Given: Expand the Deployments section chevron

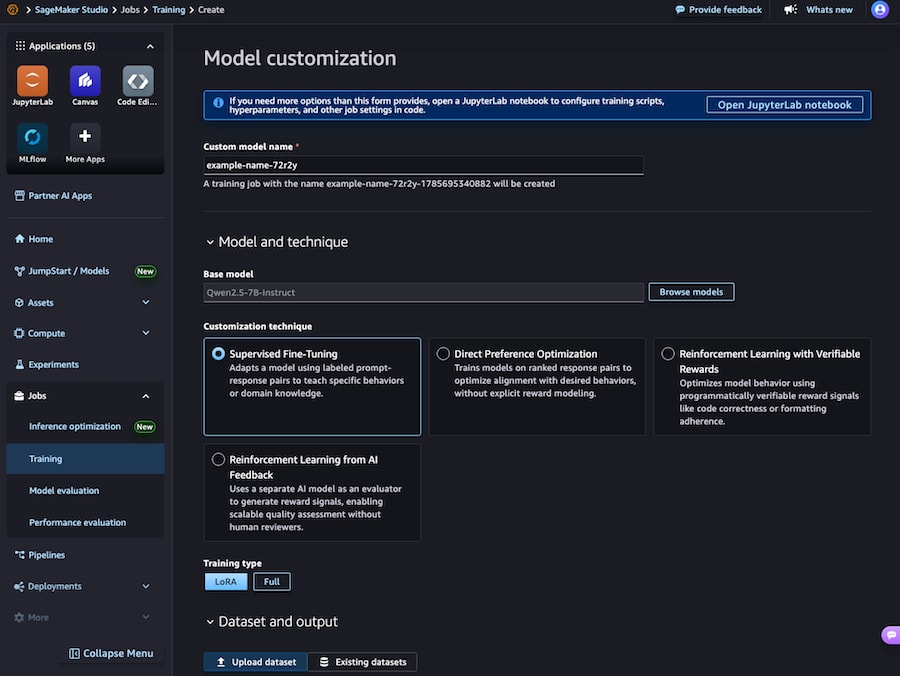Looking at the screenshot, I should 146,586.
